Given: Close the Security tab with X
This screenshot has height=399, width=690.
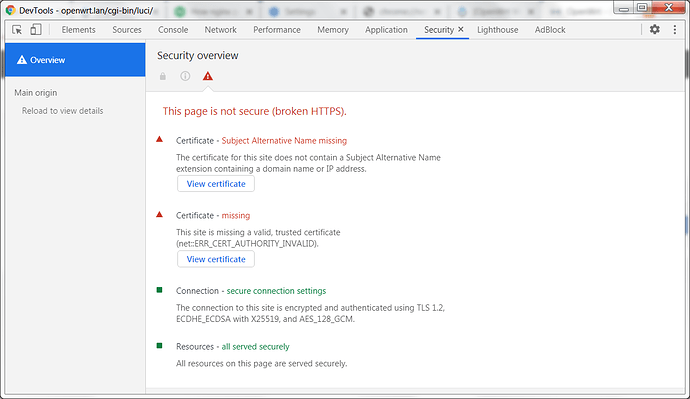Looking at the screenshot, I should [x=461, y=29].
